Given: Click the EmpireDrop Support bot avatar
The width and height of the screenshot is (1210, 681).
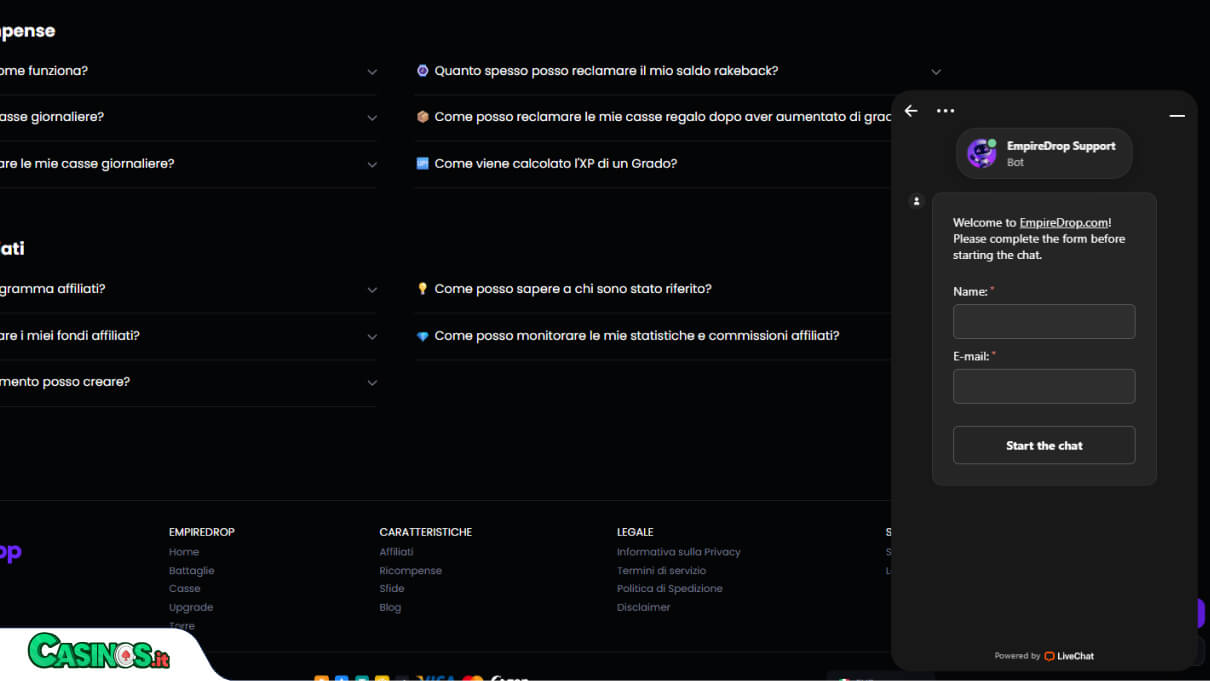Looking at the screenshot, I should pyautogui.click(x=982, y=153).
